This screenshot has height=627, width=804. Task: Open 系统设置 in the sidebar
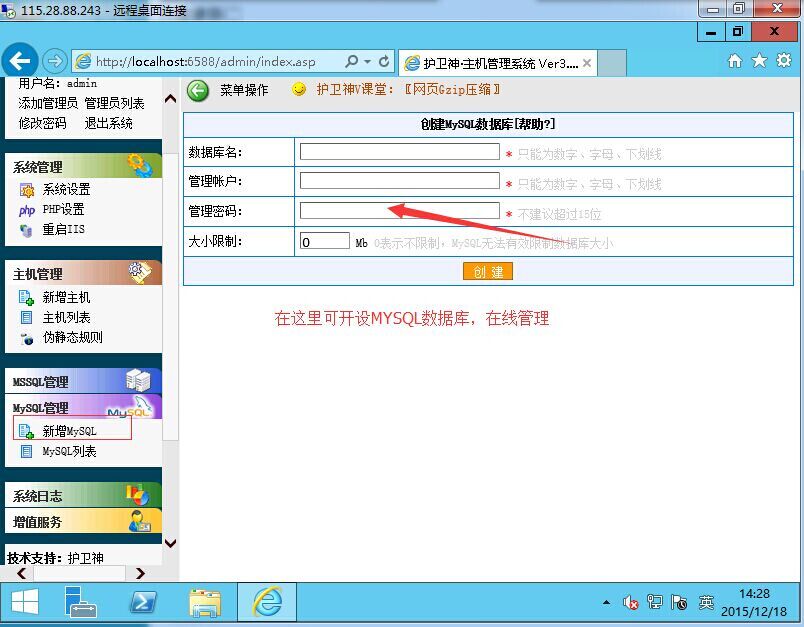coord(66,189)
